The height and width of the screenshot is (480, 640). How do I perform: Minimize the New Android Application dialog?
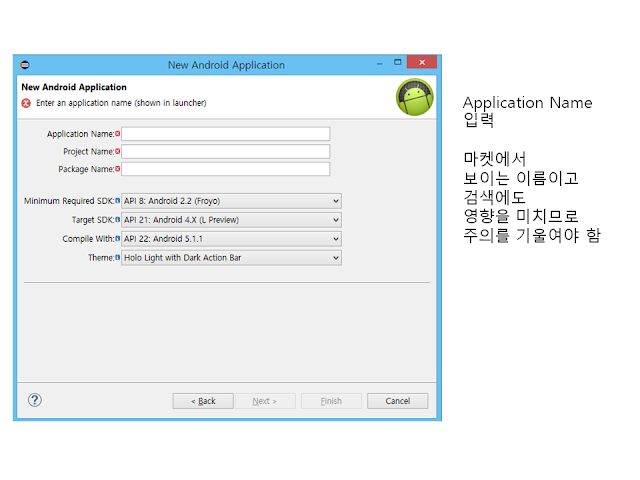click(380, 63)
